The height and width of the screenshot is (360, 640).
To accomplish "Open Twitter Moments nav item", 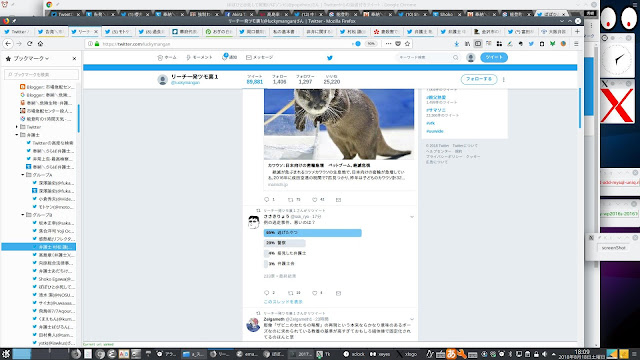I will (x=199, y=58).
